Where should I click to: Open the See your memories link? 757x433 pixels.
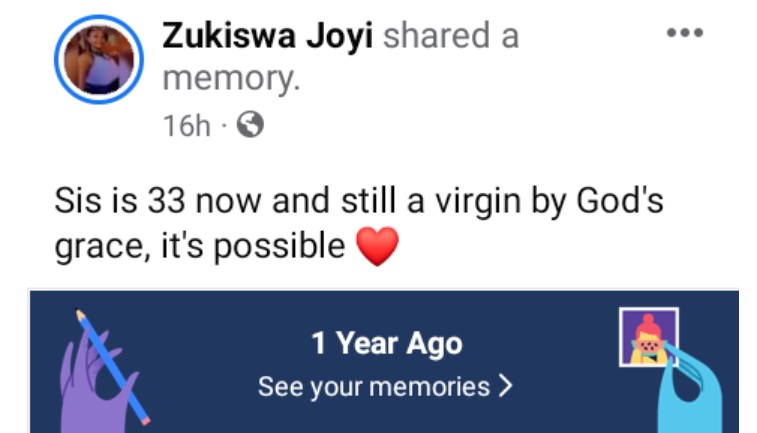coord(374,386)
